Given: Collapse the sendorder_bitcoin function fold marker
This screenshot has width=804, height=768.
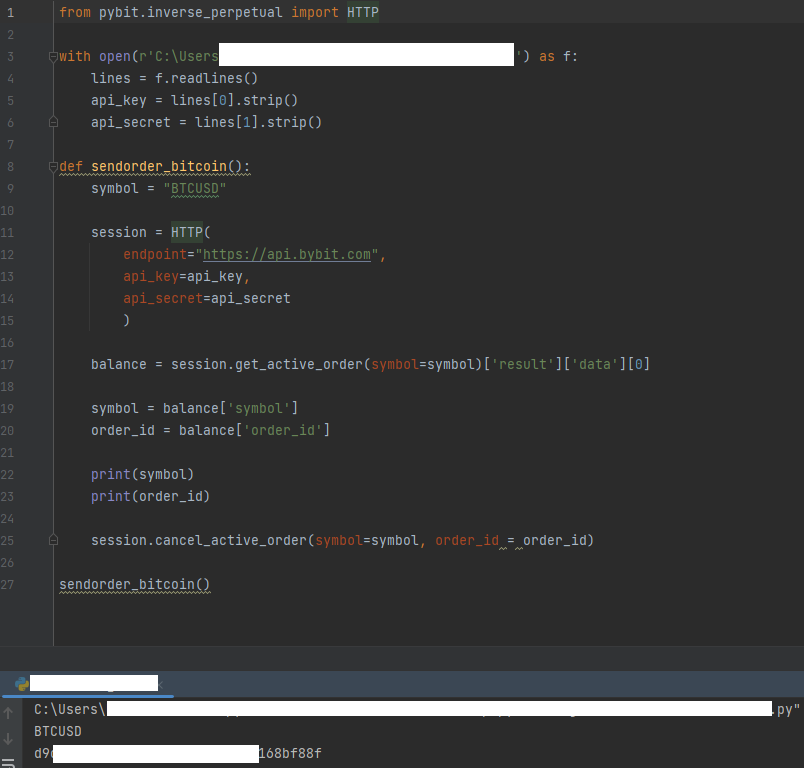Looking at the screenshot, I should coord(53,167).
